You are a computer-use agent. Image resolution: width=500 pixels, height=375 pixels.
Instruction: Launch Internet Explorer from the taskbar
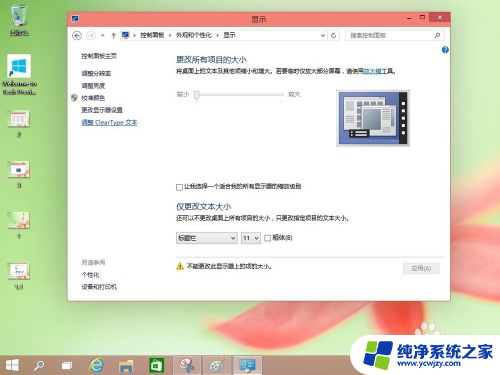pos(96,365)
